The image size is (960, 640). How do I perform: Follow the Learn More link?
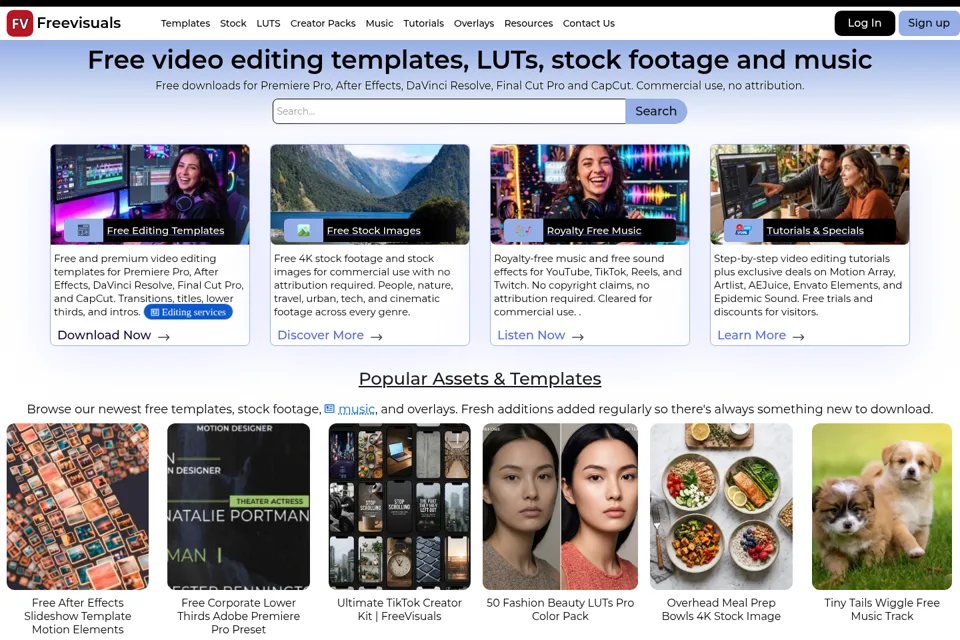[x=751, y=335]
